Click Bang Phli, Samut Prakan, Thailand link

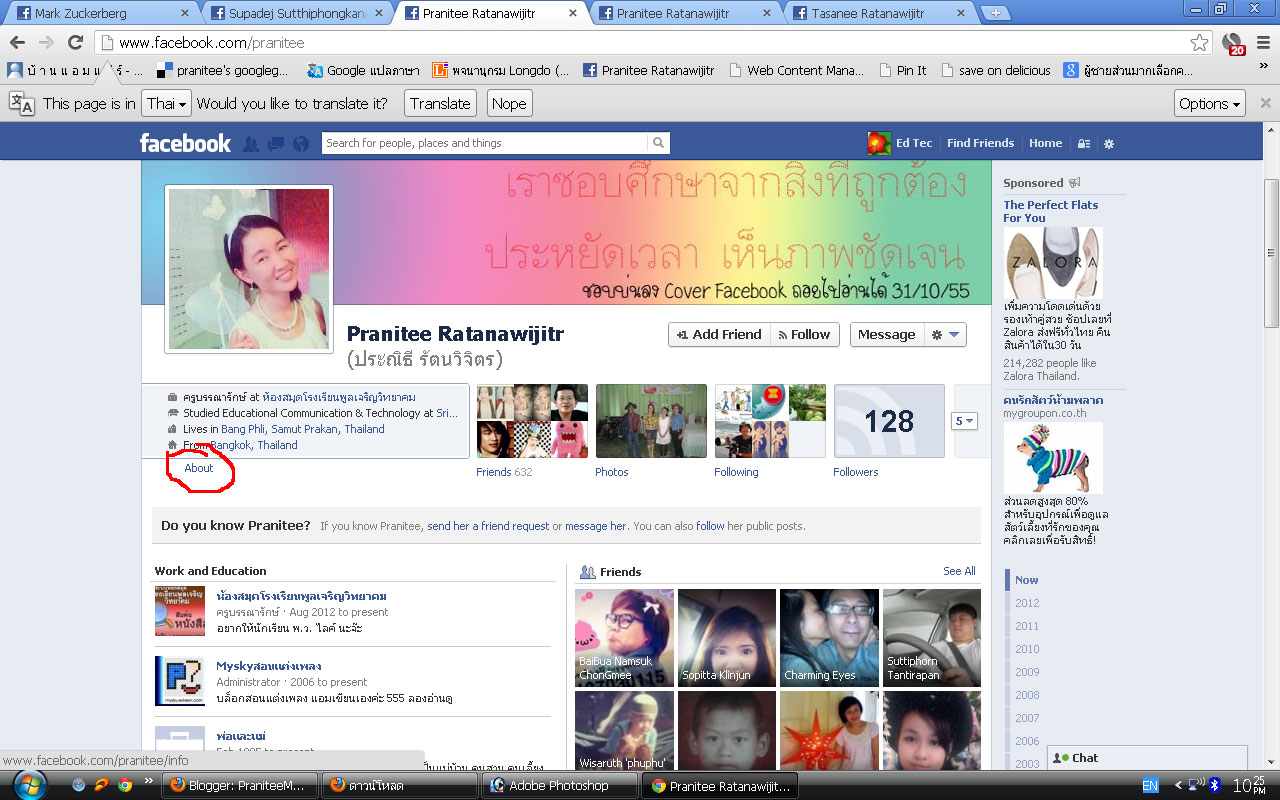coord(302,429)
